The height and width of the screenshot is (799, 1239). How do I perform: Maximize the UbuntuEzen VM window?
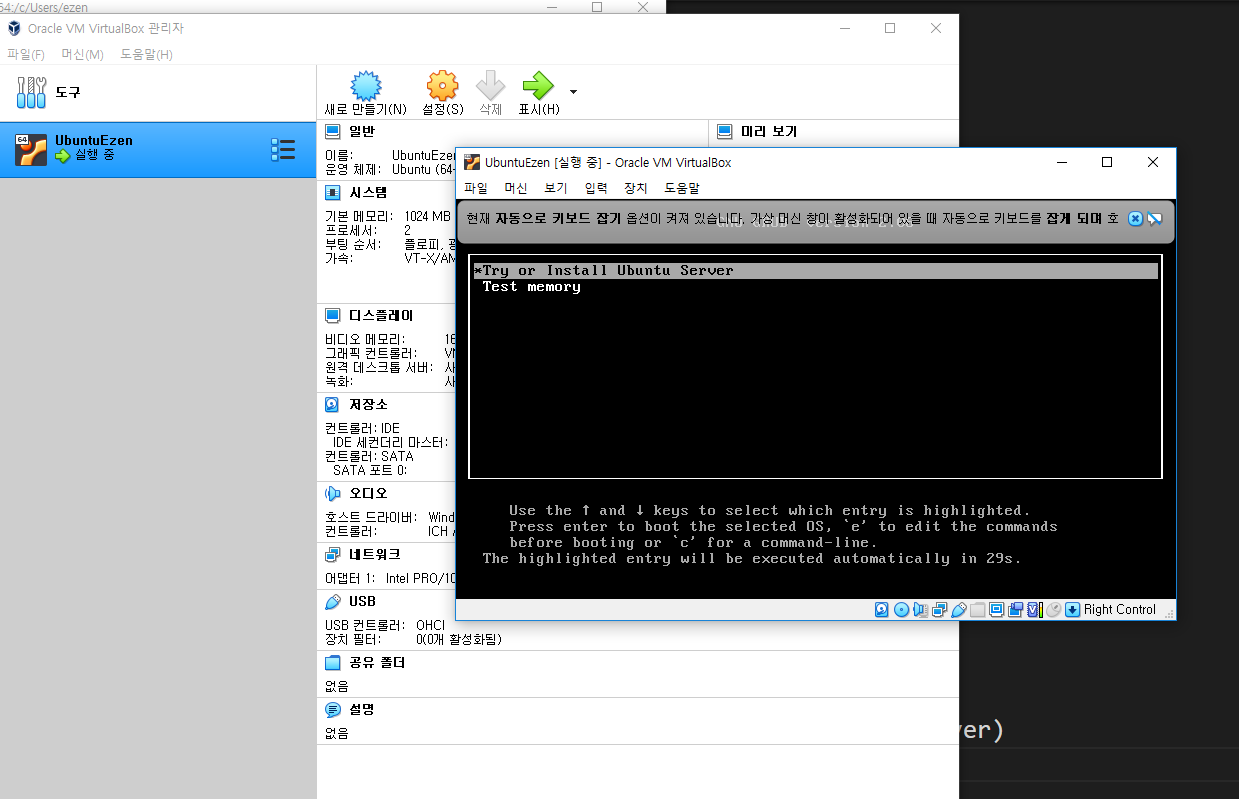coord(1107,162)
